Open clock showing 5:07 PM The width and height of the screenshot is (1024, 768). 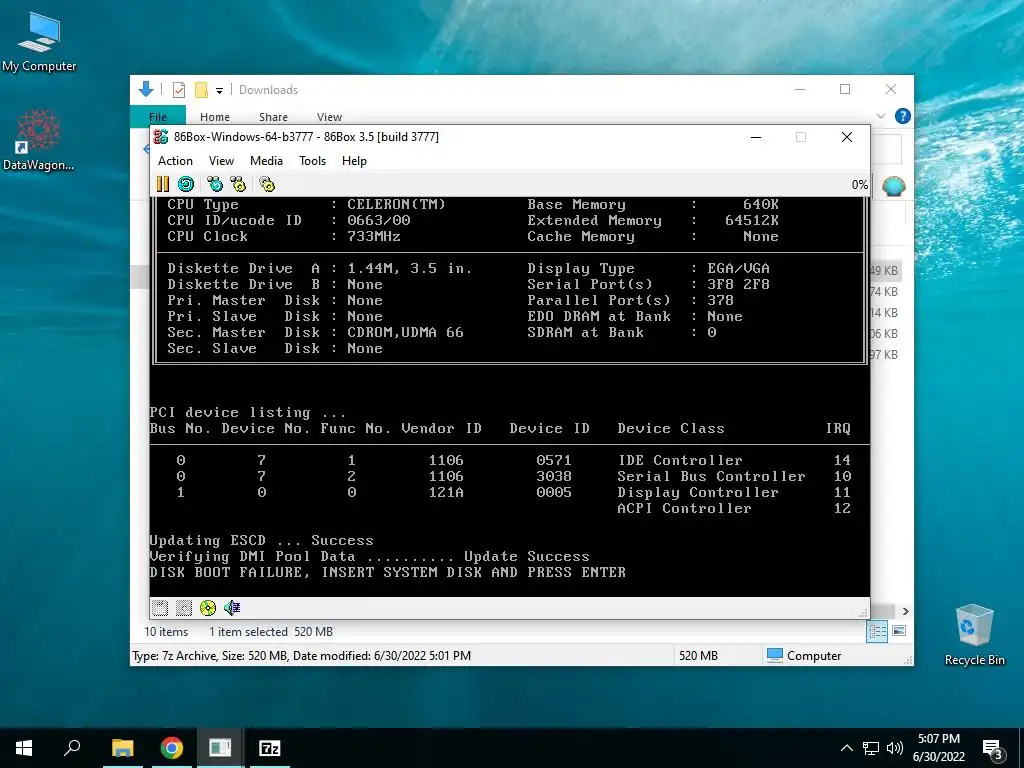click(x=939, y=748)
